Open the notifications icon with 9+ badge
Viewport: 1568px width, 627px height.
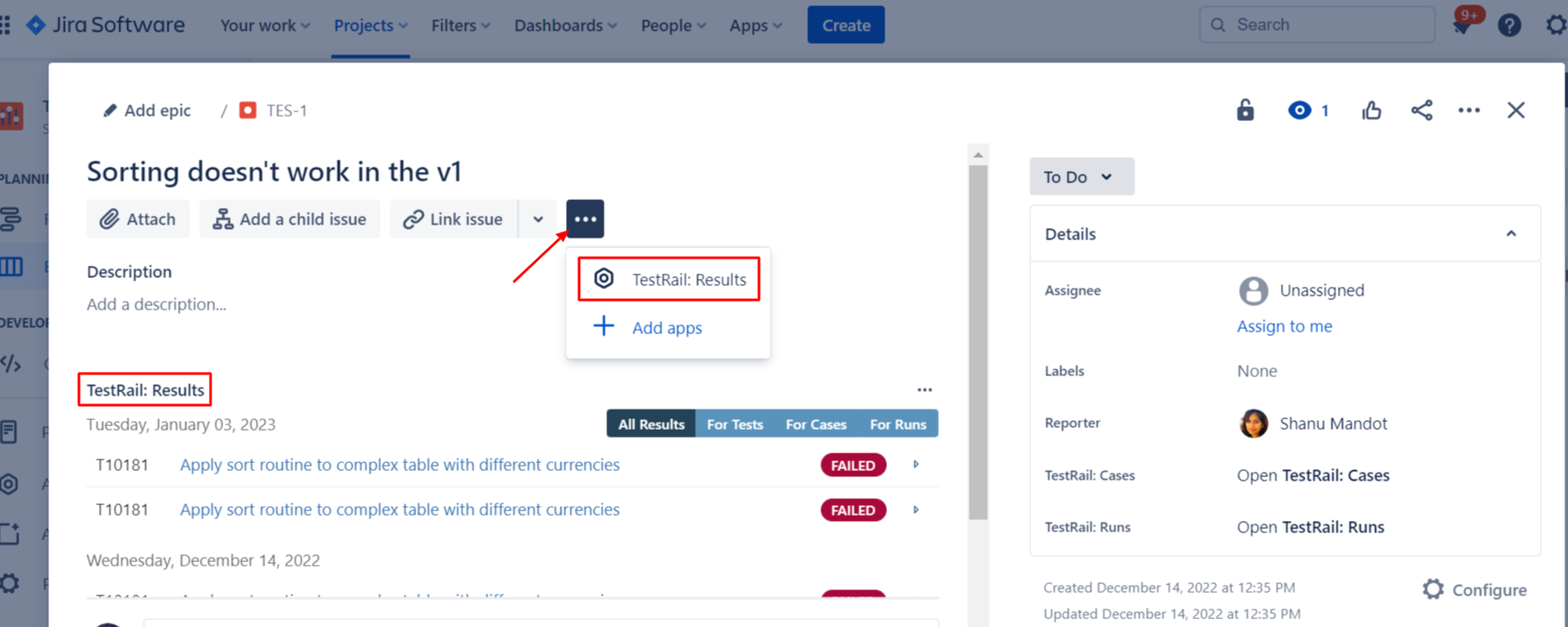[1463, 25]
